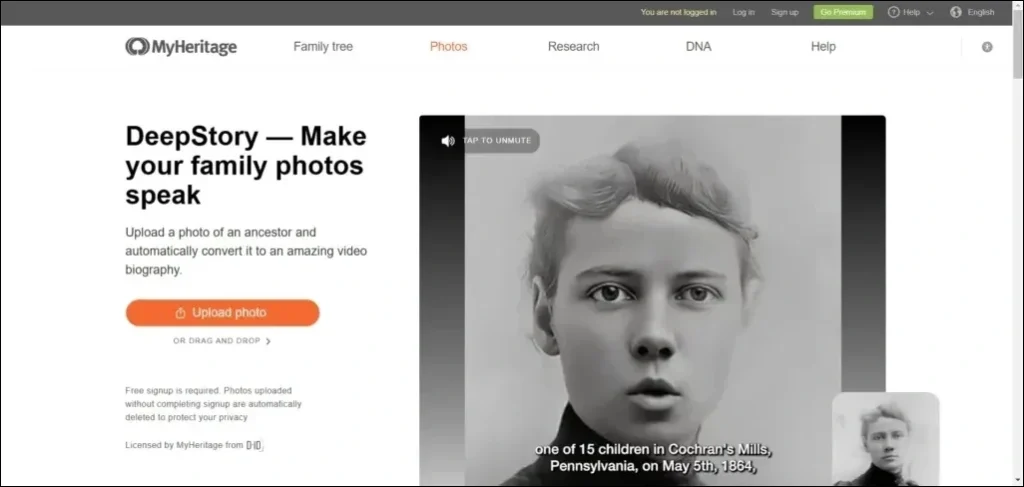Click the gray circular icon at navigation right
The image size is (1024, 487).
(x=987, y=47)
